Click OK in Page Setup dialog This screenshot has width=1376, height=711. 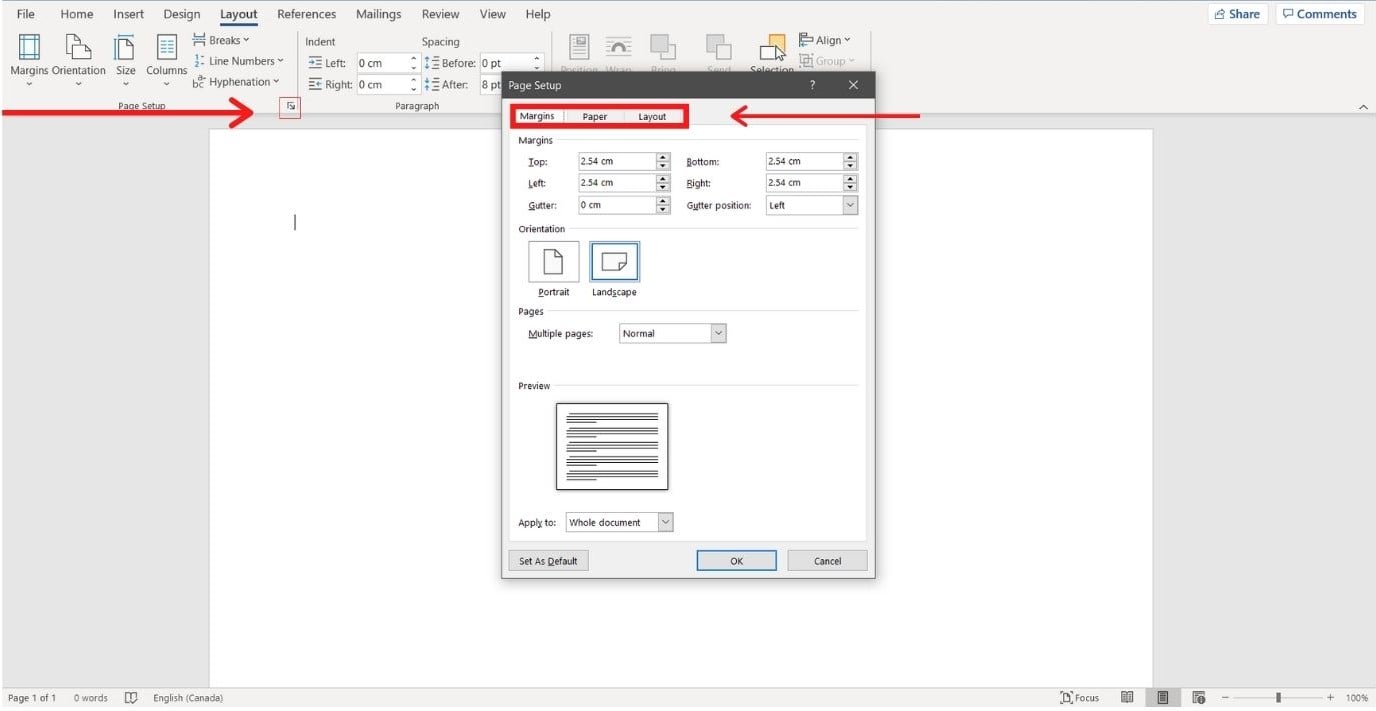click(x=736, y=561)
